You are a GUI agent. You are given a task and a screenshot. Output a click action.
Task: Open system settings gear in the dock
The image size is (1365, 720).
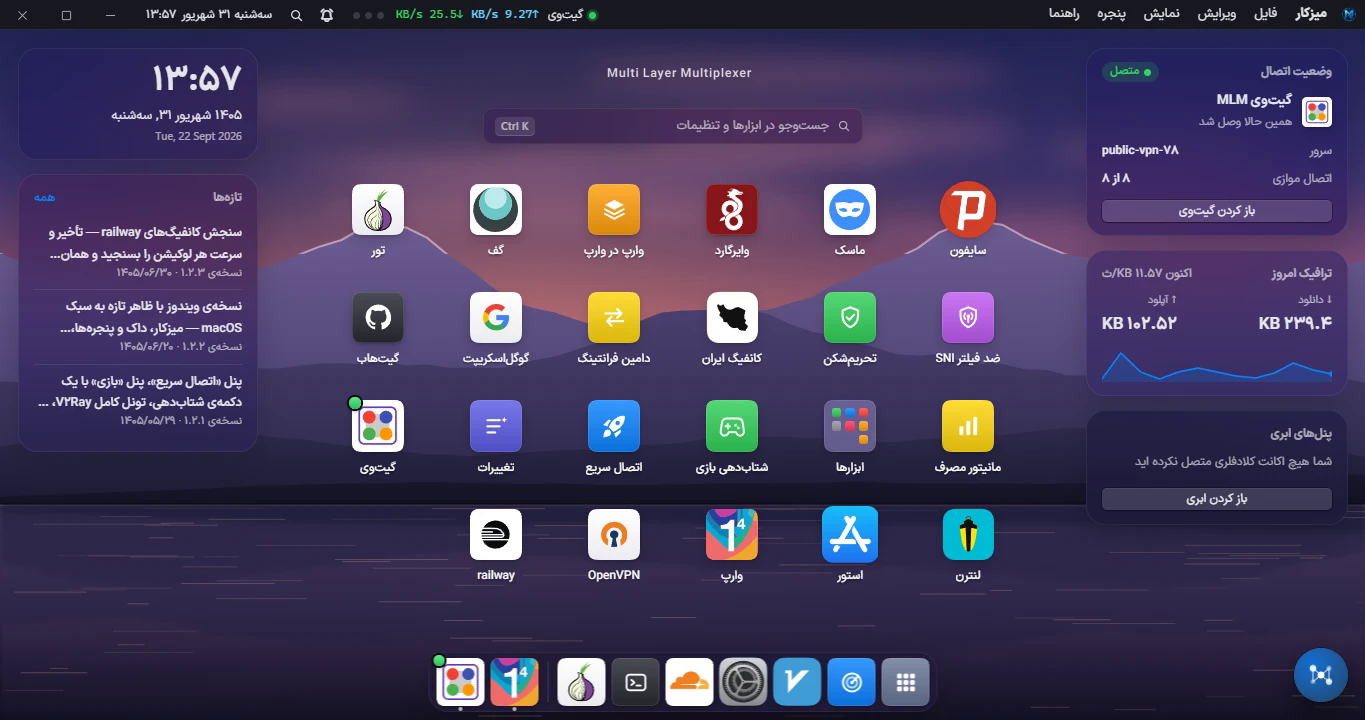click(743, 682)
